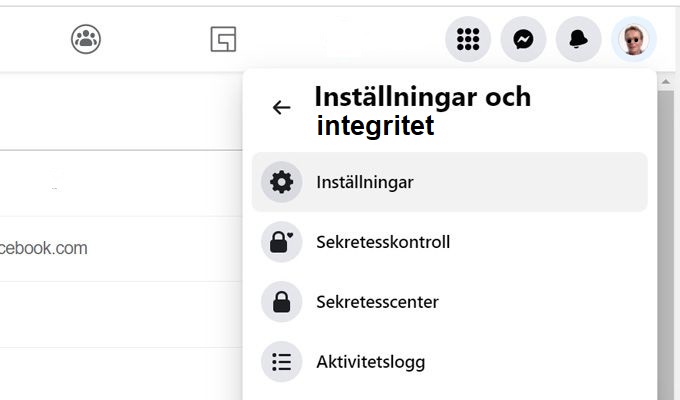Click the 'Inställningar och integritet' heading
The width and height of the screenshot is (680, 400).
tap(423, 111)
